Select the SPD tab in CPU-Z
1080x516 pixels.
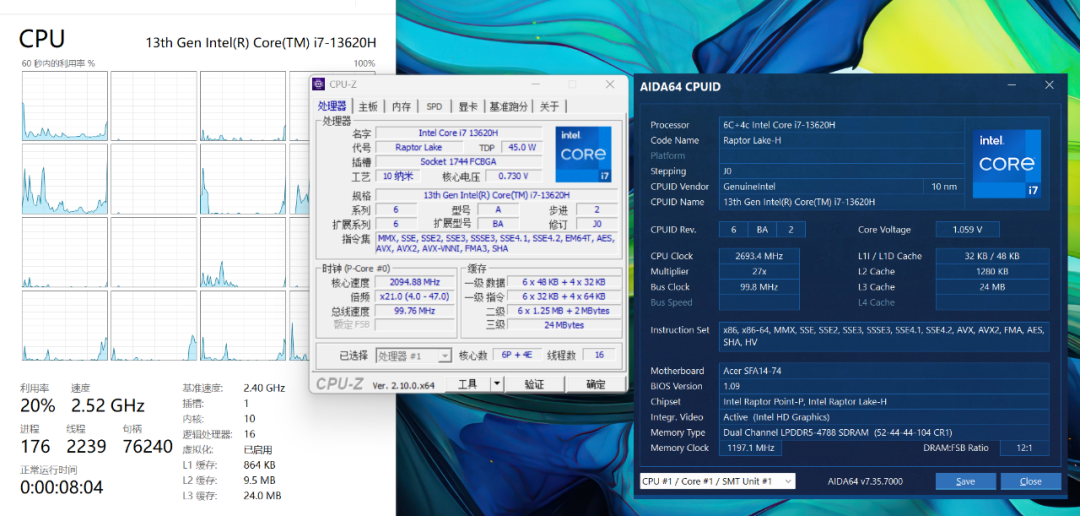tap(434, 106)
